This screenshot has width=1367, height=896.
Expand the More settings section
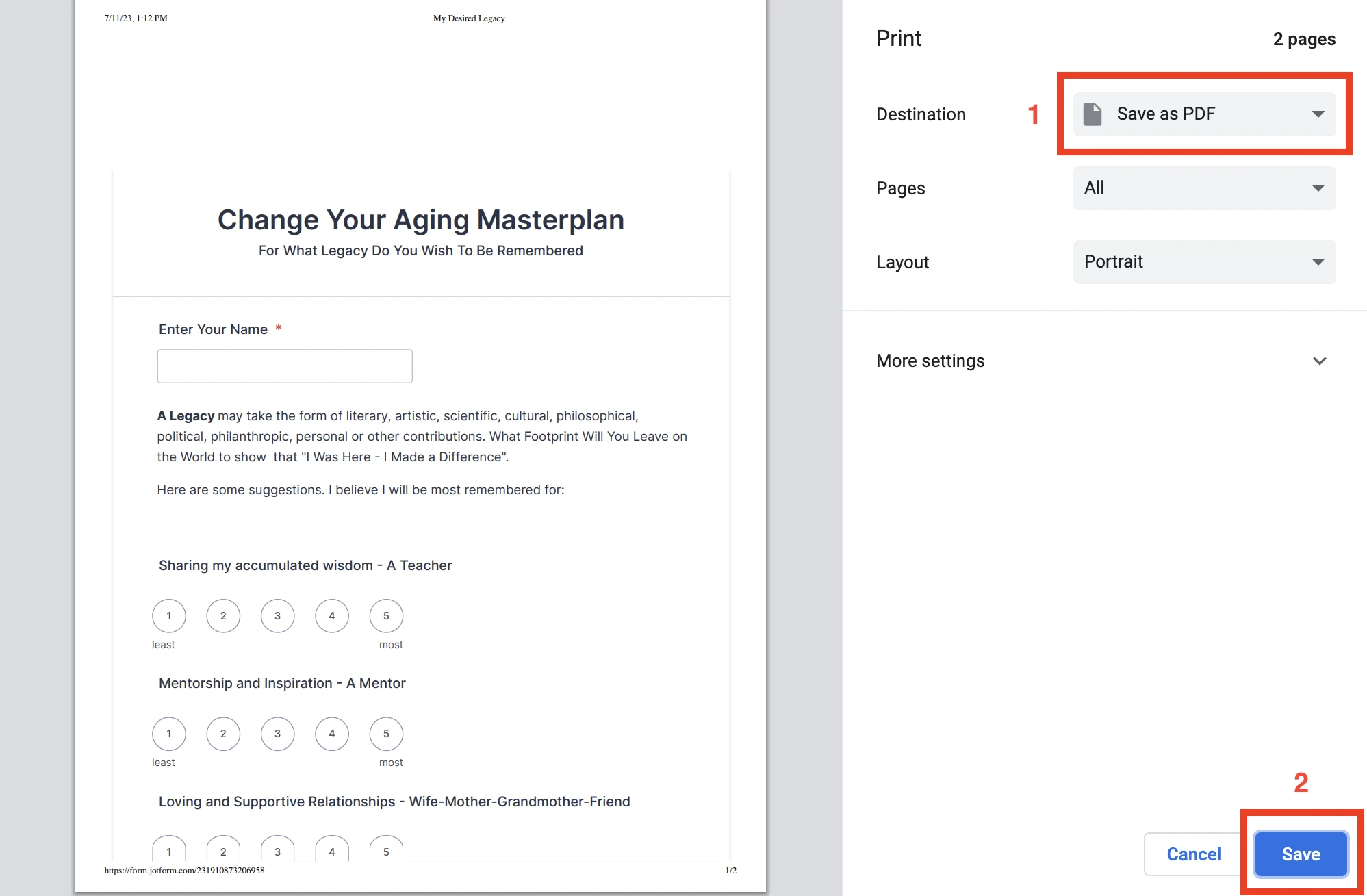pos(930,360)
